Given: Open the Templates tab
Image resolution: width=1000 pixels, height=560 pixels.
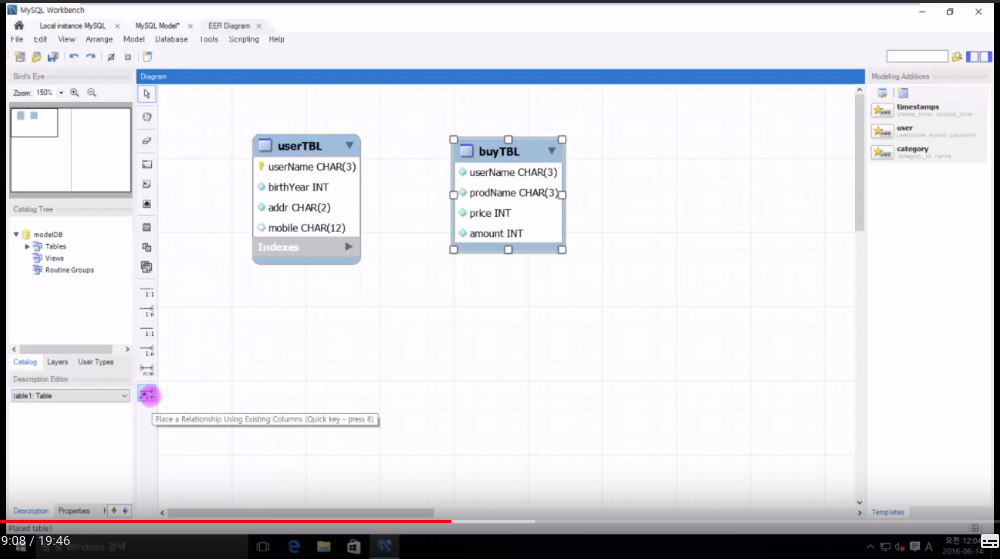Looking at the screenshot, I should [x=888, y=512].
